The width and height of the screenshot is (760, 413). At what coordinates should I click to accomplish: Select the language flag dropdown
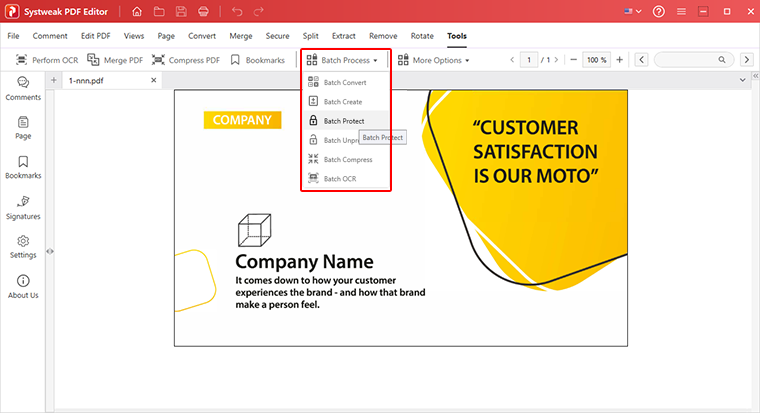point(633,11)
